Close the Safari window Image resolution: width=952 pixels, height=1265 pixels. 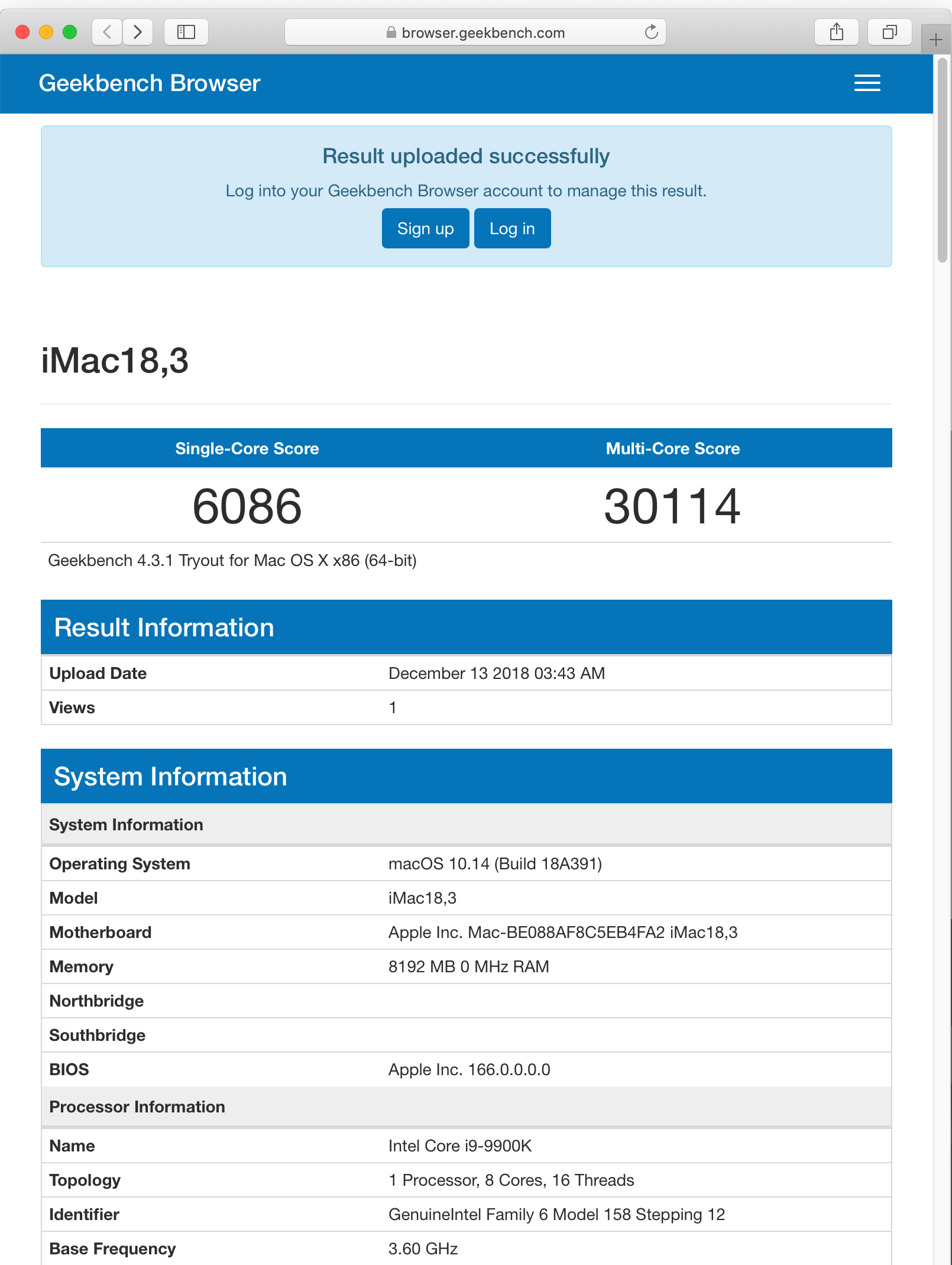pyautogui.click(x=22, y=32)
